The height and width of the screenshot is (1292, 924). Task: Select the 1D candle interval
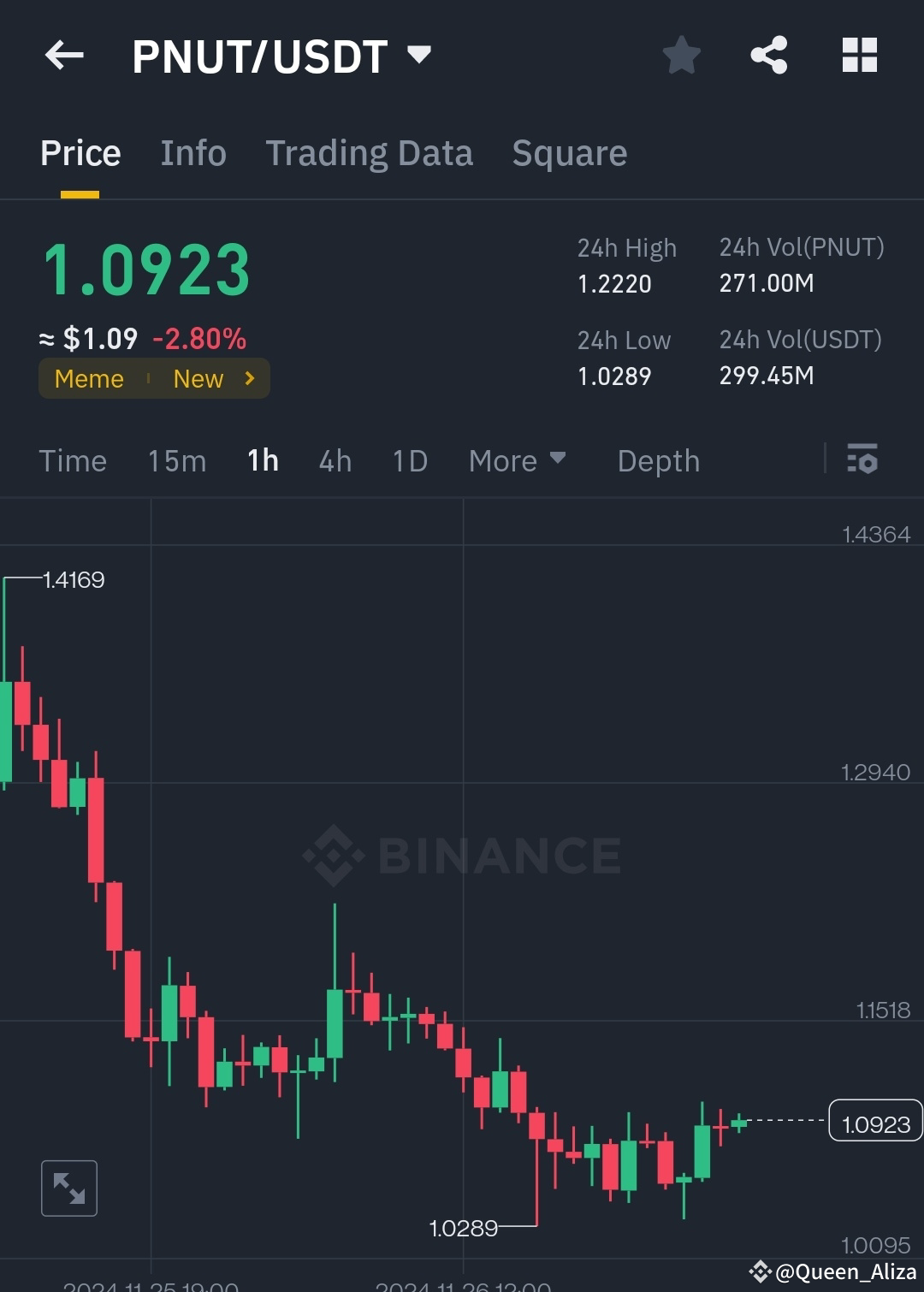409,460
